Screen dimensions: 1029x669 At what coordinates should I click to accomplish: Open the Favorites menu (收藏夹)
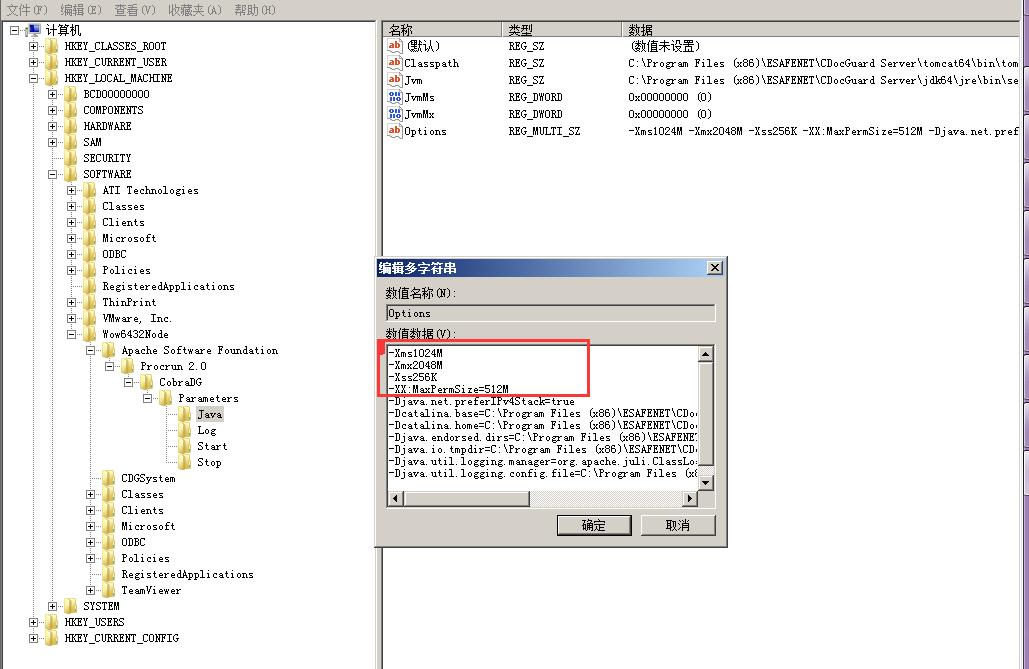194,9
